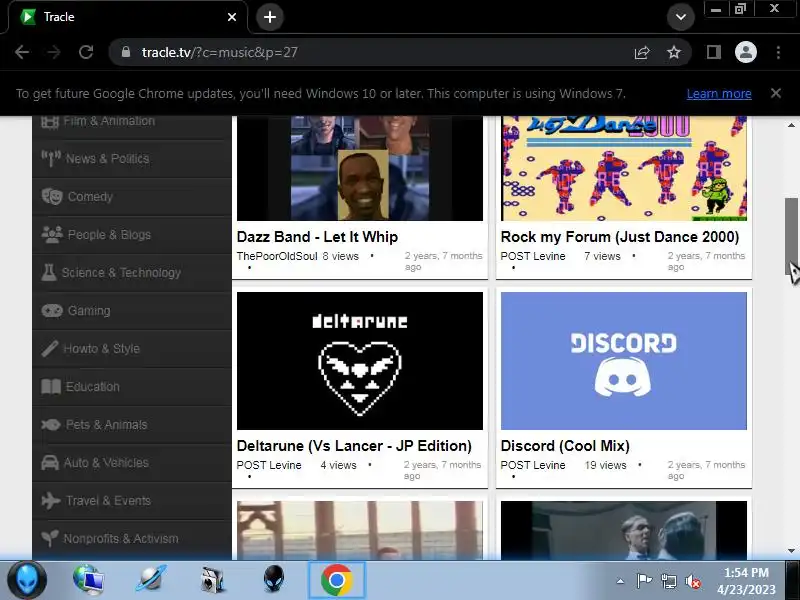
Task: Switch to the Chrome taskbar button
Action: tap(337, 580)
